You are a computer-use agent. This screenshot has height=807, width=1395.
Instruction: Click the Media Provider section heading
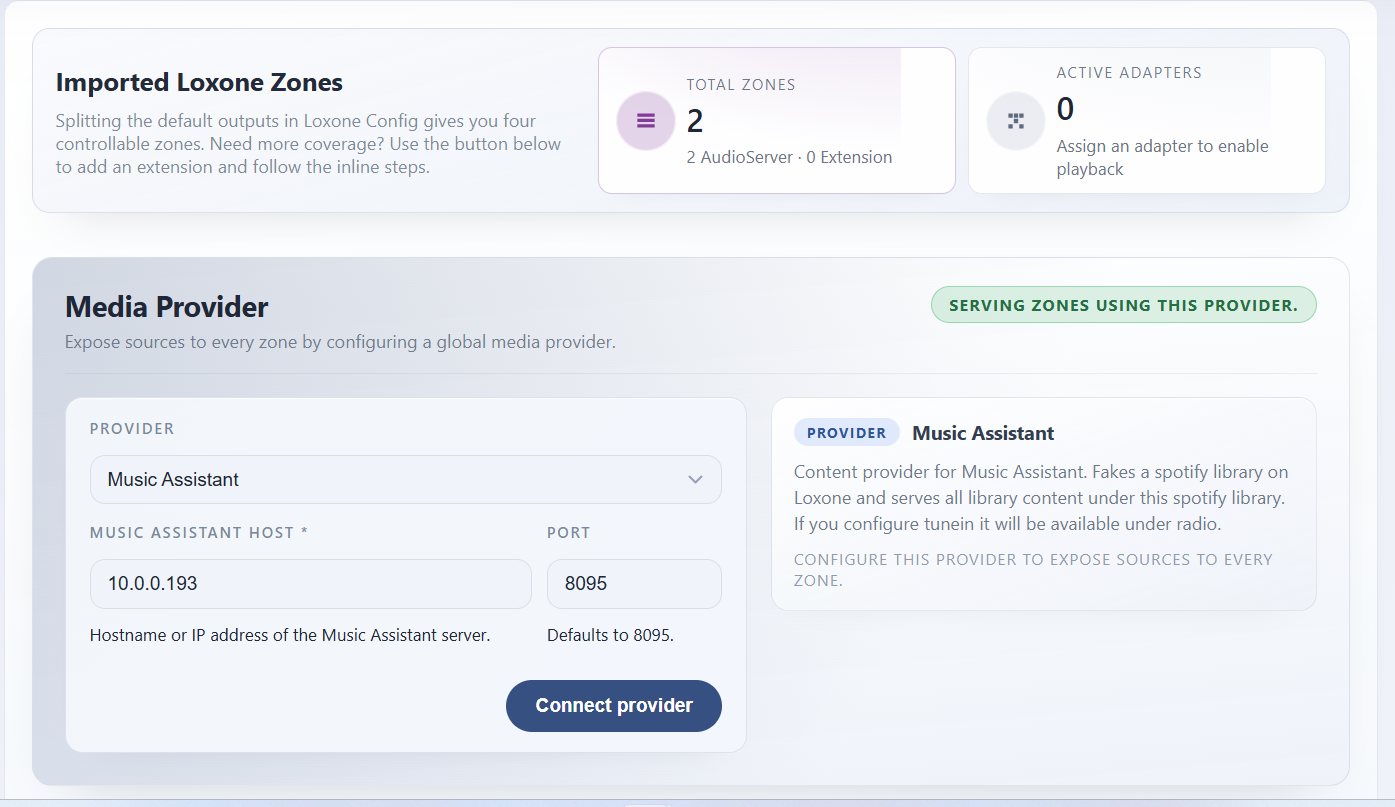(x=167, y=306)
